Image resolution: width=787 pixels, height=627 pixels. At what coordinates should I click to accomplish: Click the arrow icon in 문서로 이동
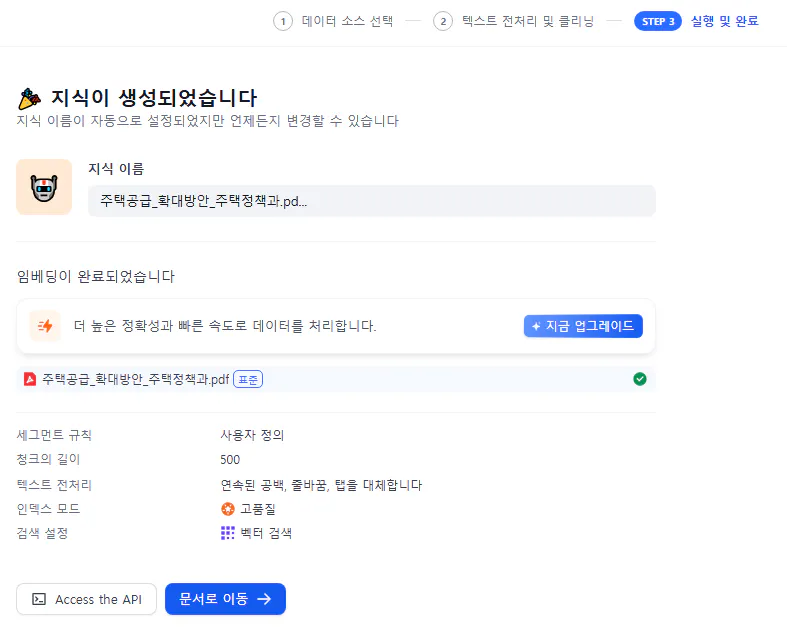pos(264,599)
